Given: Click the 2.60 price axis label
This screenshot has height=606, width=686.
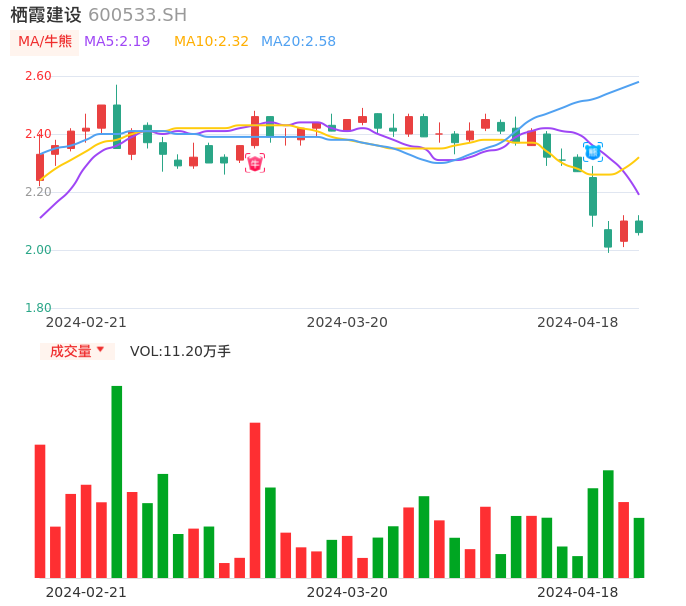Looking at the screenshot, I should (x=37, y=76).
